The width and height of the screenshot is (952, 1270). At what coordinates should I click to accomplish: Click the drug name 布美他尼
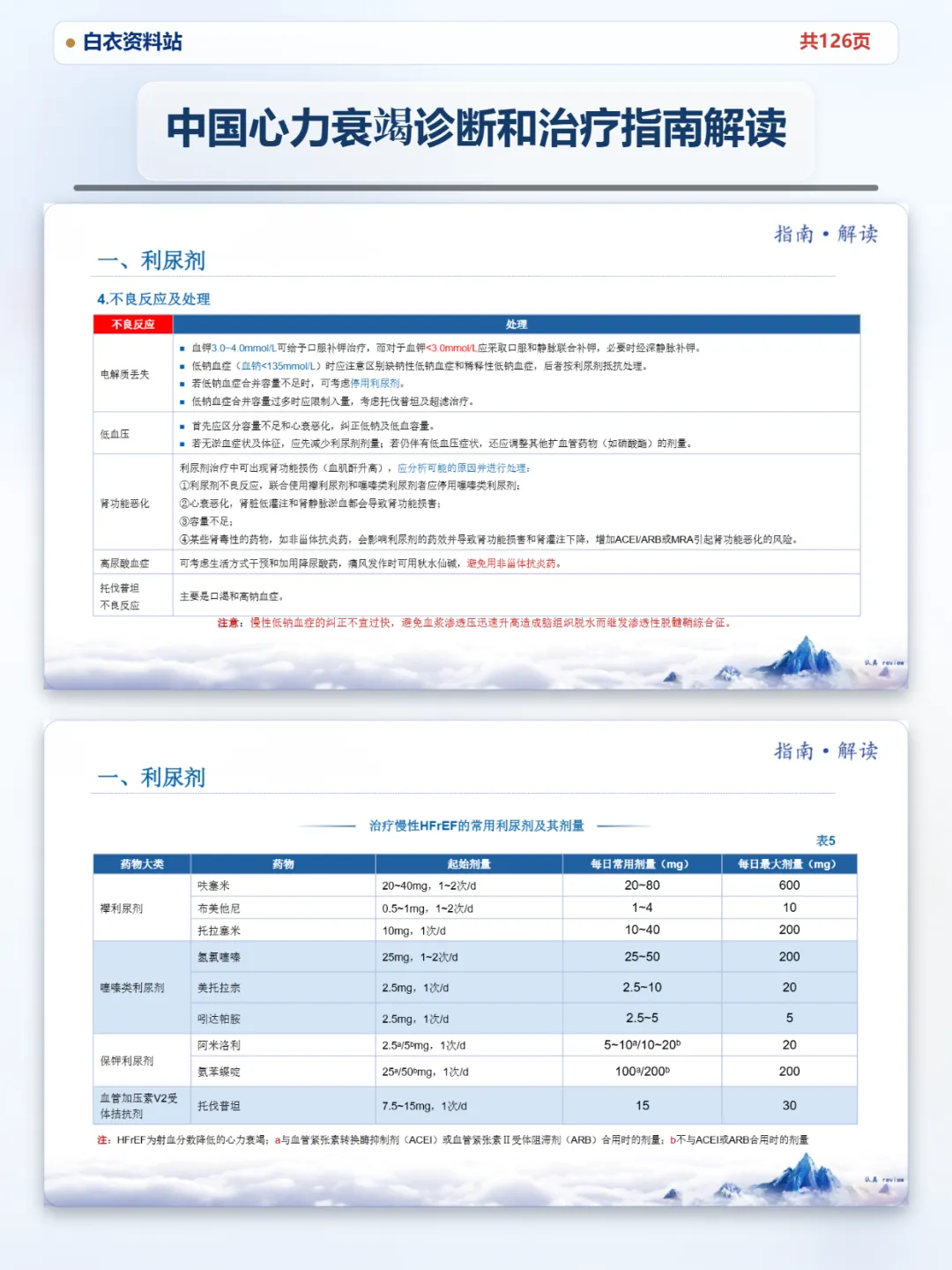[219, 908]
